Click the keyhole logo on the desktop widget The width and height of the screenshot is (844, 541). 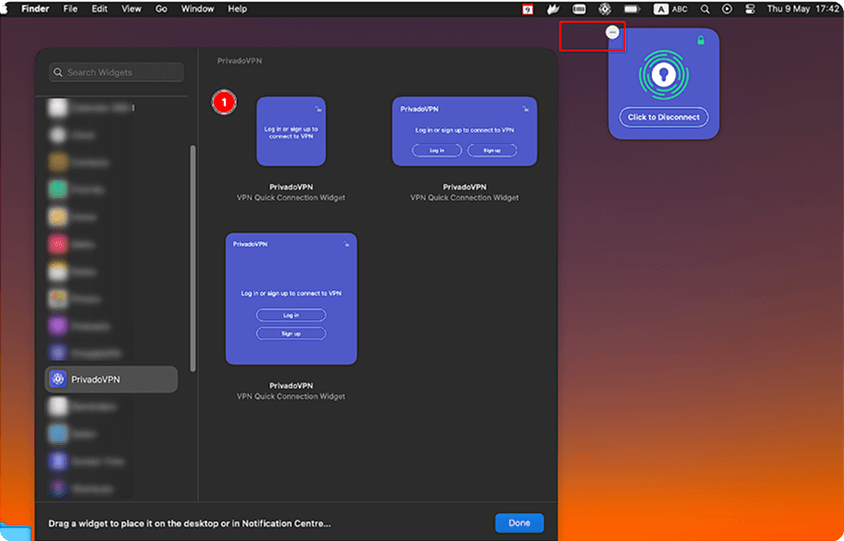663,75
